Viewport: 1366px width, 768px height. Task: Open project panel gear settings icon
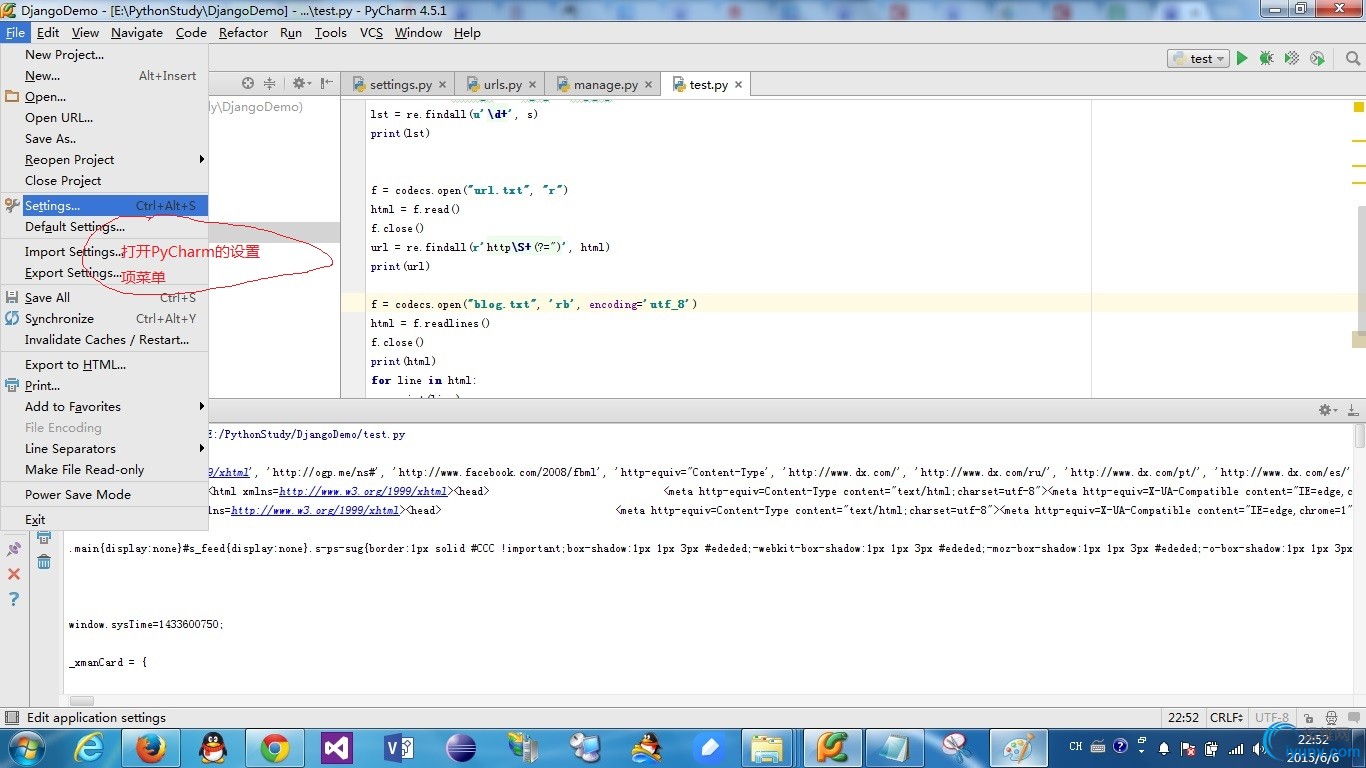[300, 84]
